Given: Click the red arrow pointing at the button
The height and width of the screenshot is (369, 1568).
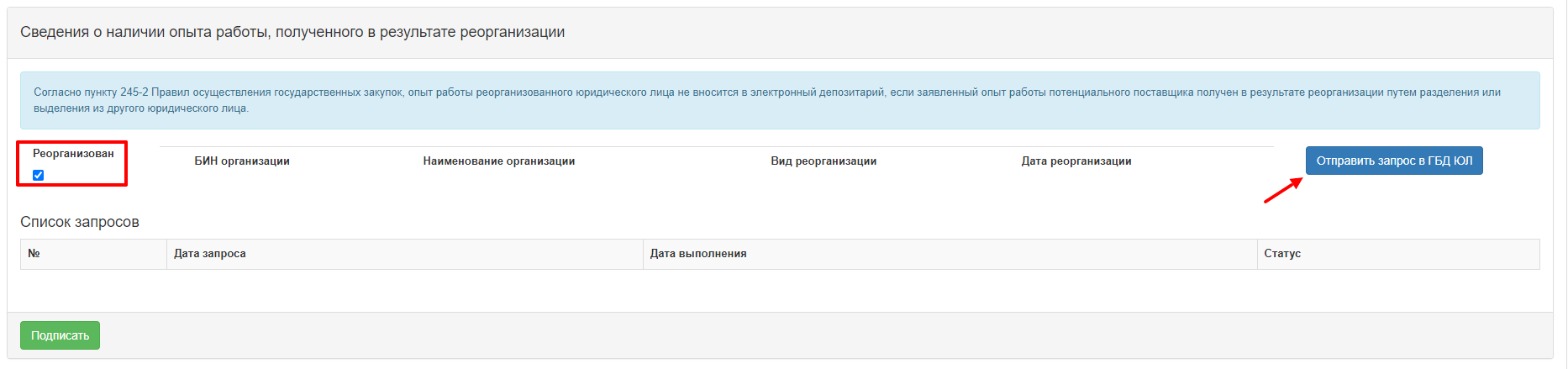Looking at the screenshot, I should tap(1282, 191).
